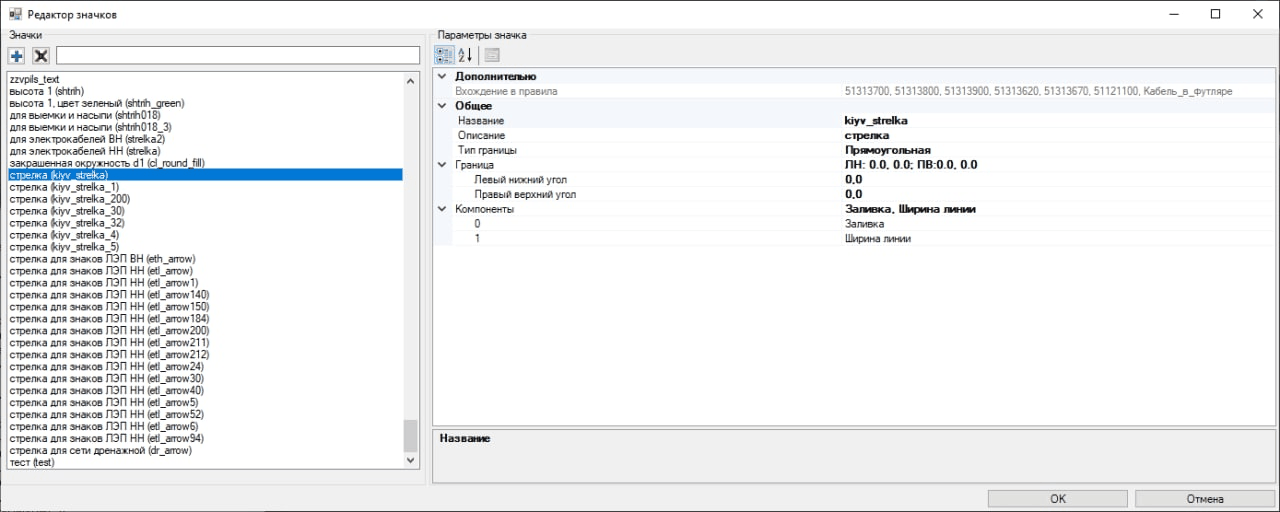1280x512 pixels.
Task: Click the symbol list scroll-up arrow
Action: pyautogui.click(x=410, y=80)
